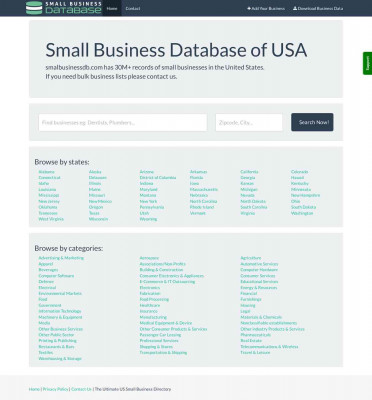Open the Texas state link
The width and height of the screenshot is (372, 400).
(x=94, y=213)
